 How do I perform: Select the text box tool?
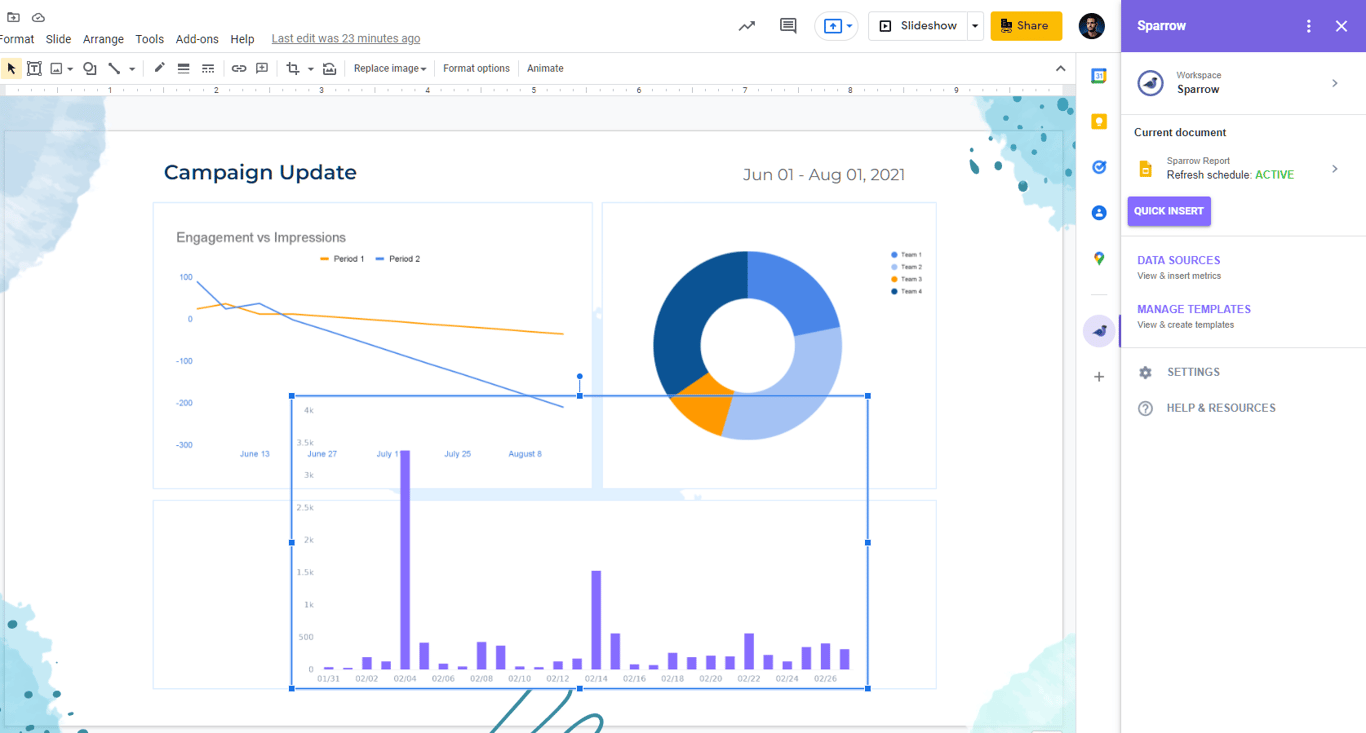tap(34, 68)
